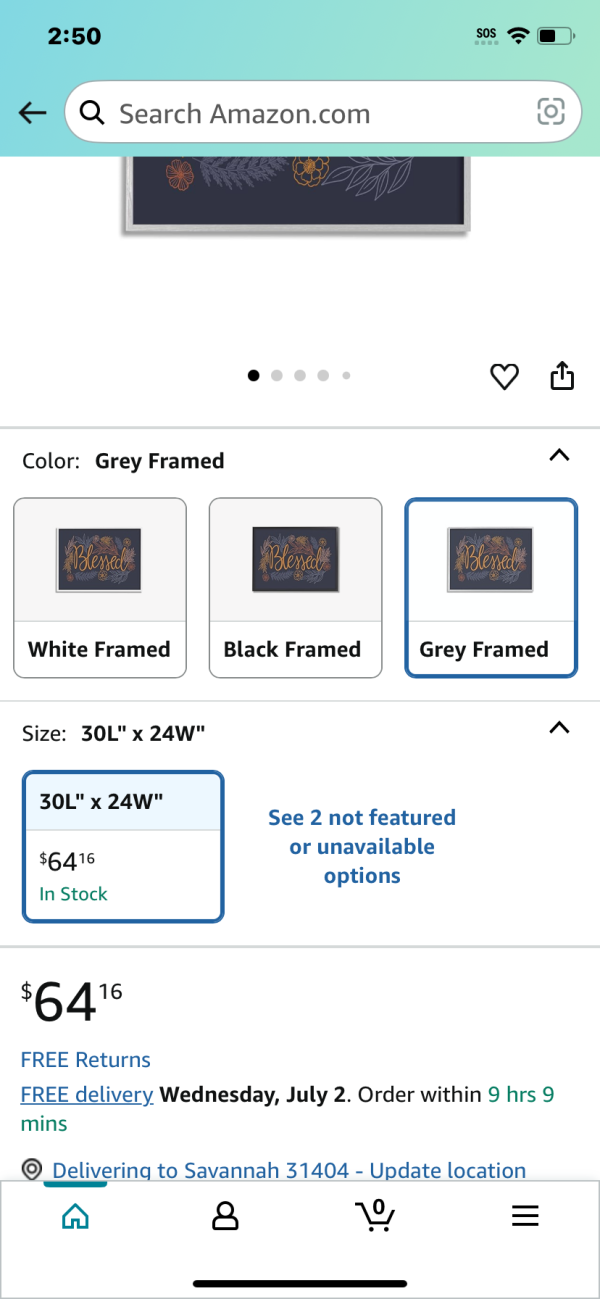
Task: Select the Black Framed color option
Action: pos(295,588)
